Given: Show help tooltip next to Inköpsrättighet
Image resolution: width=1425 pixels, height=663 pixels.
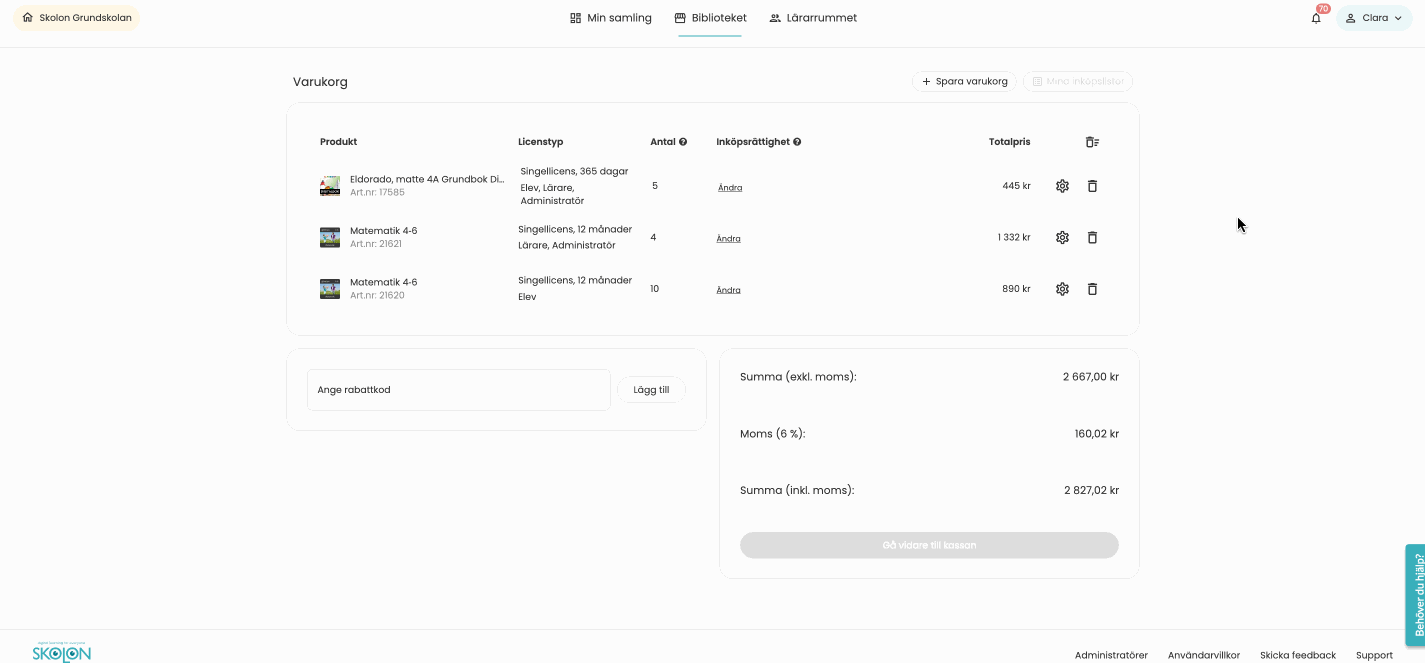Looking at the screenshot, I should coord(797,142).
